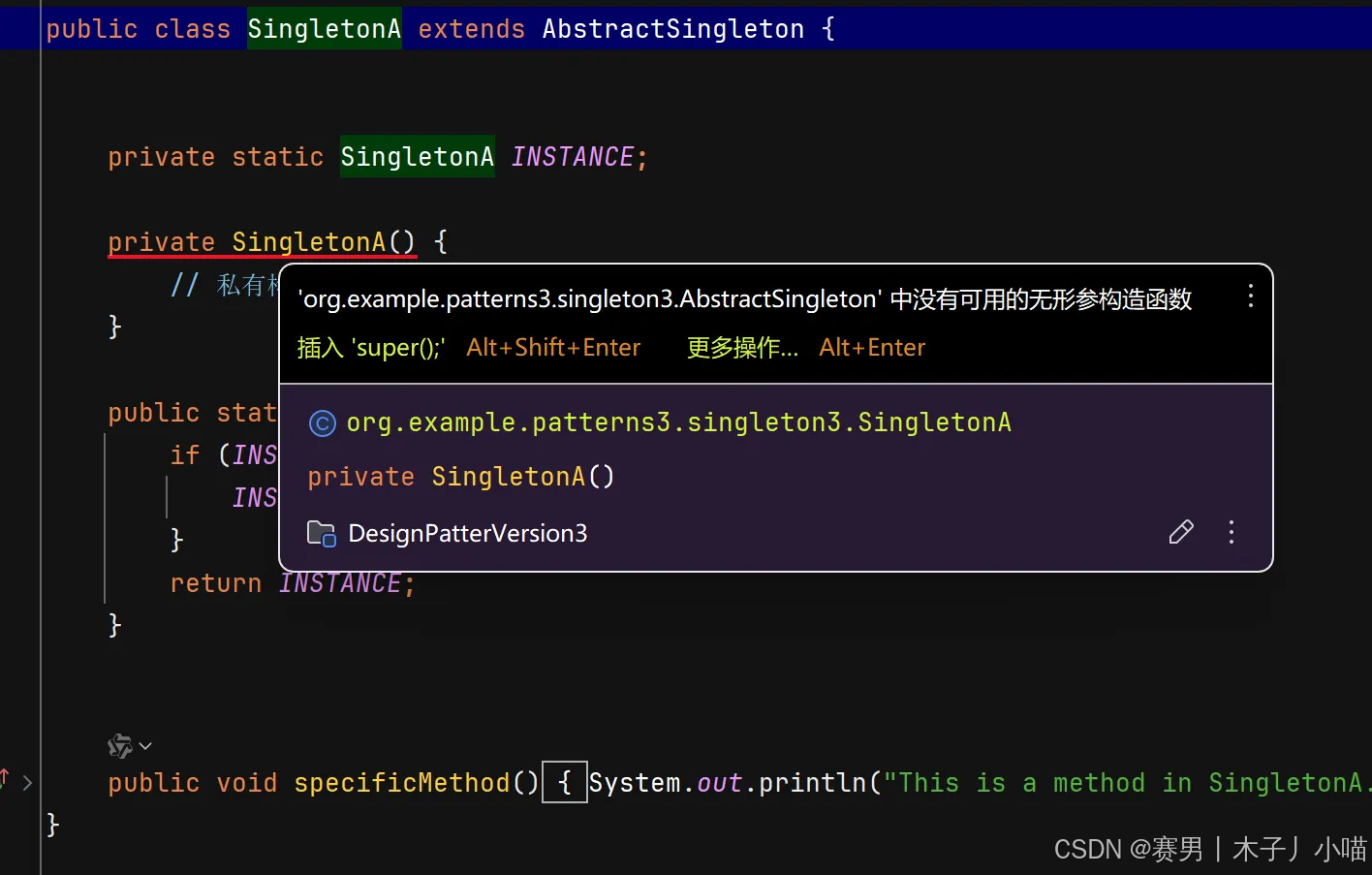Click the highlighted SingletonA class name in declaration
The height and width of the screenshot is (875, 1372).
pyautogui.click(x=325, y=29)
